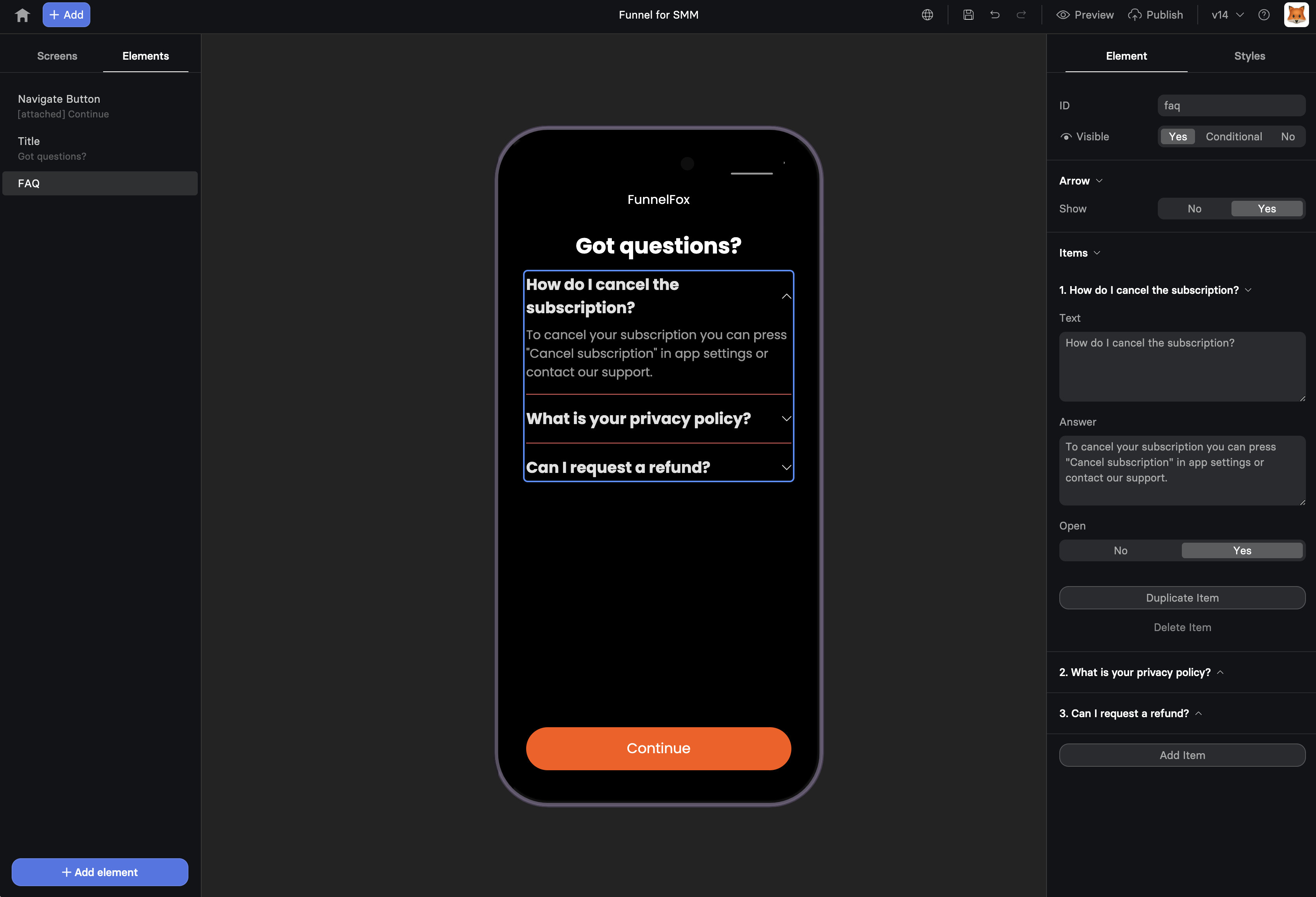Click the blue Add button in top bar
Image resolution: width=1316 pixels, height=897 pixels.
pyautogui.click(x=66, y=15)
